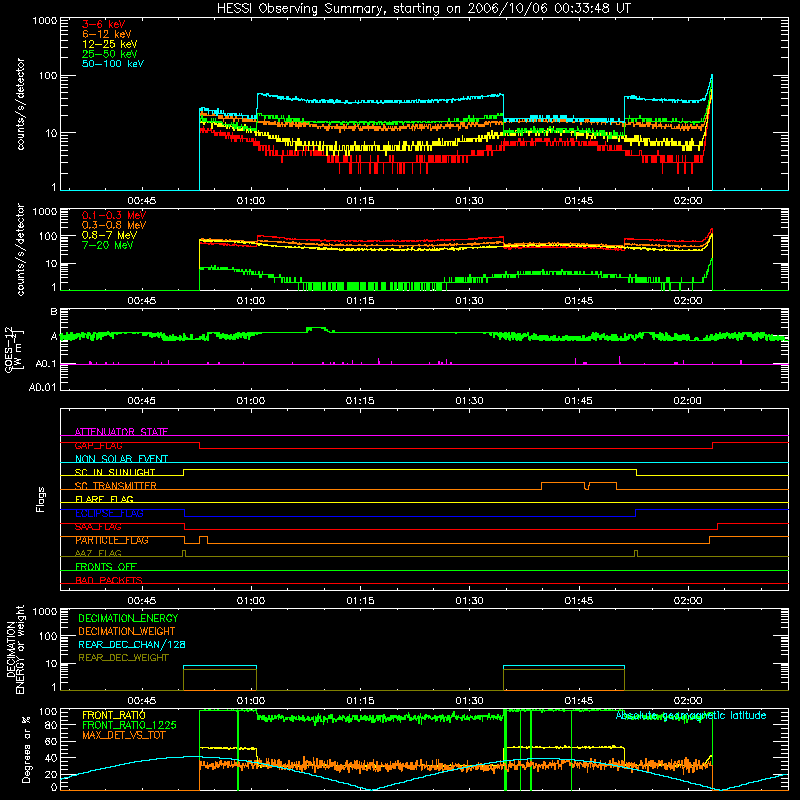
Task: Select the FRONT_RATIO_1225 legend label
Action: tap(129, 725)
